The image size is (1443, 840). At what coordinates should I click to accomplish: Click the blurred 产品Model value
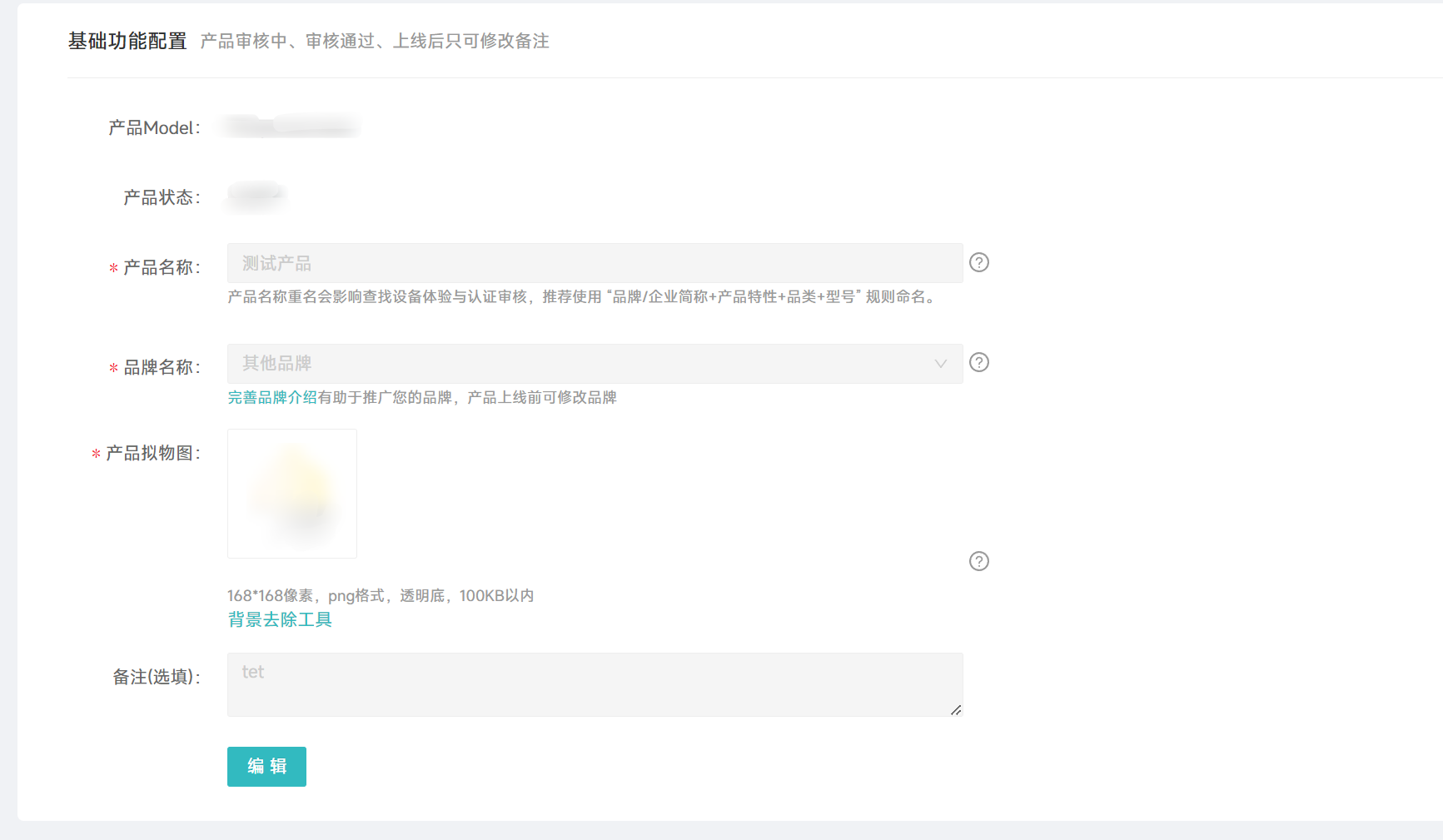[x=288, y=127]
